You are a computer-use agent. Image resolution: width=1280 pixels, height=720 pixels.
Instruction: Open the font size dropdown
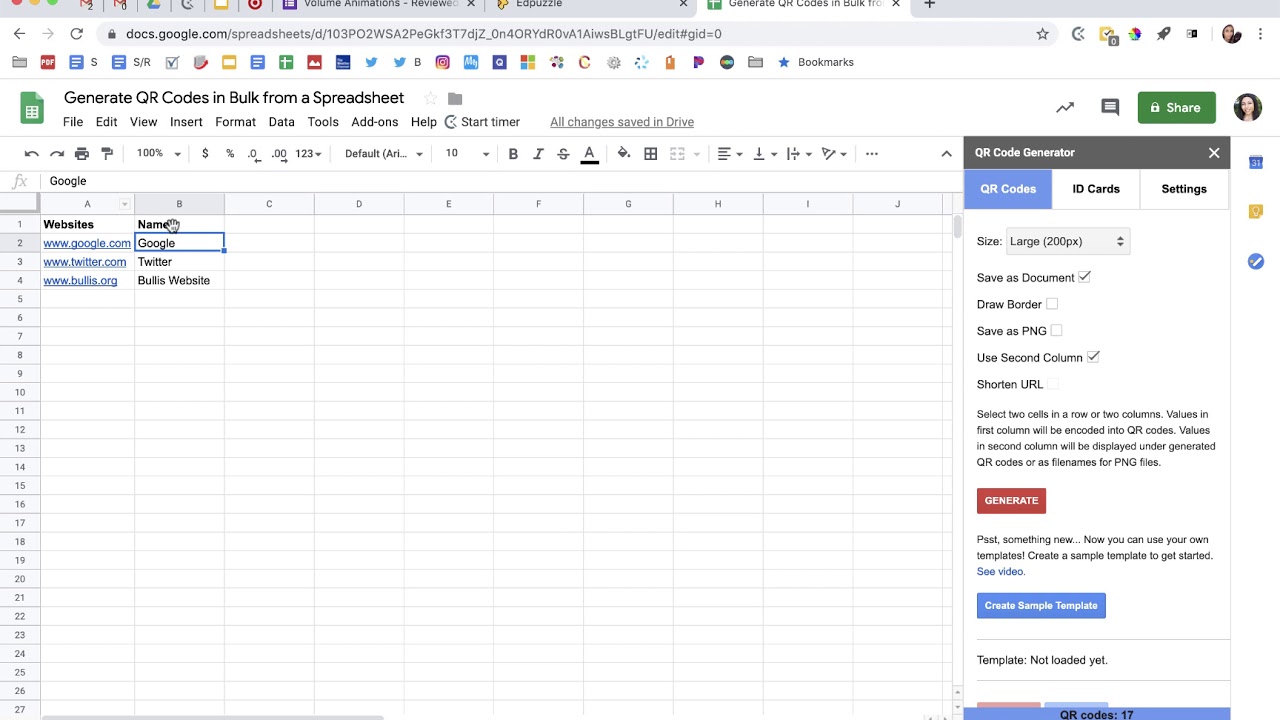coord(467,154)
